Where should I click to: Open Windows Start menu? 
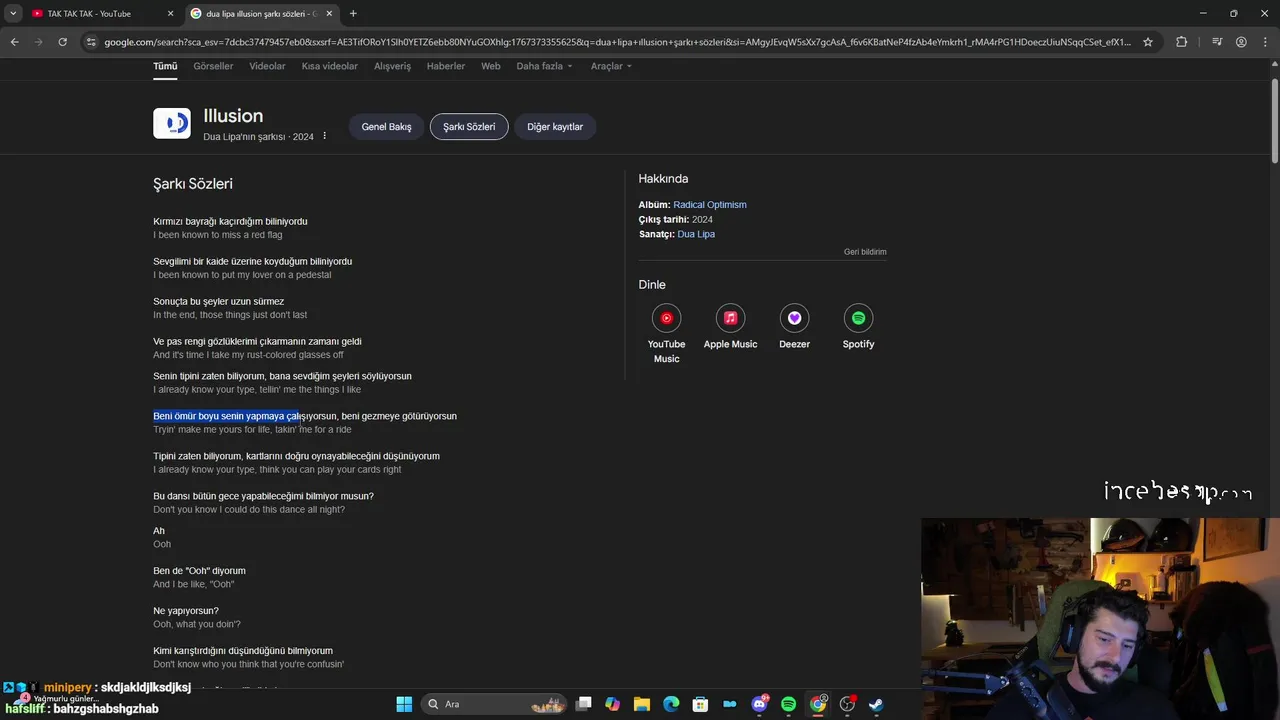pos(404,704)
